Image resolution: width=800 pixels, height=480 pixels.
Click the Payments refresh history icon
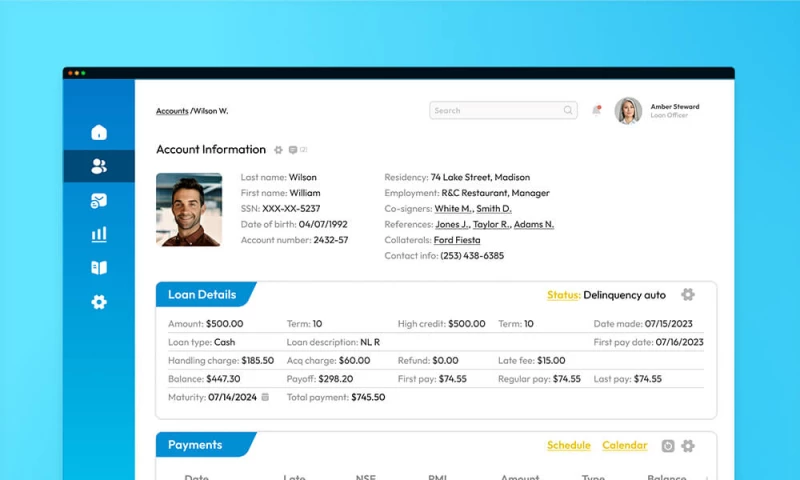668,446
